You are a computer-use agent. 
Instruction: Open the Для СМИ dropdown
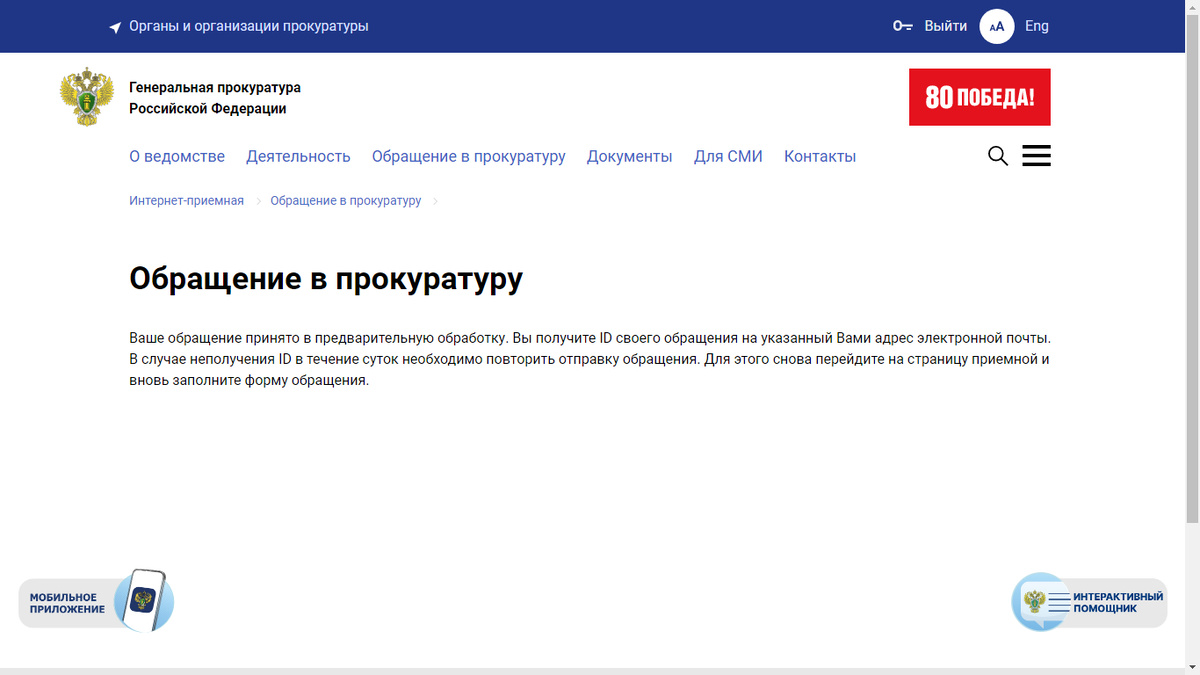728,156
